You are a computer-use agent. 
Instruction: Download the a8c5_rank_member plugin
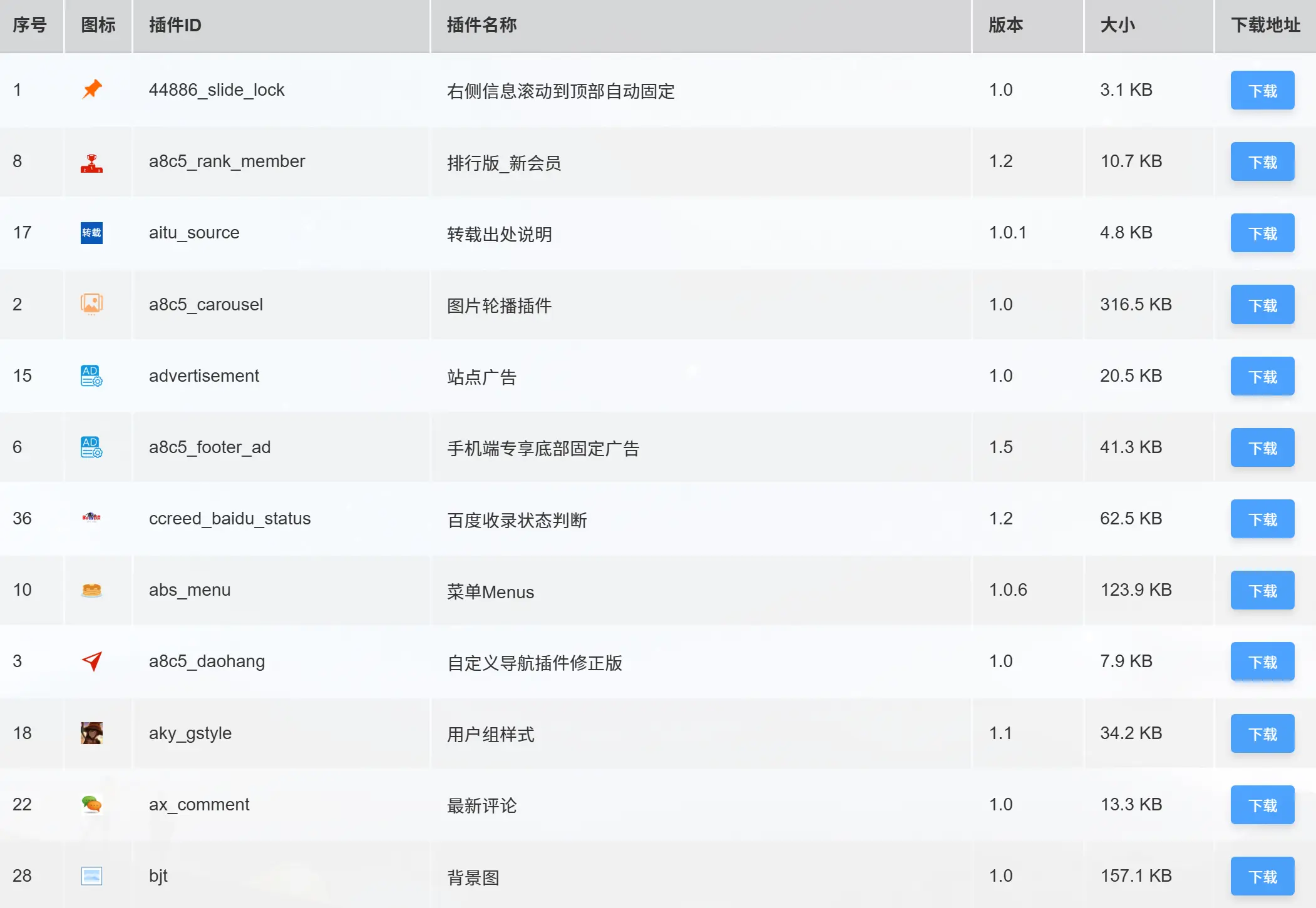click(x=1262, y=161)
